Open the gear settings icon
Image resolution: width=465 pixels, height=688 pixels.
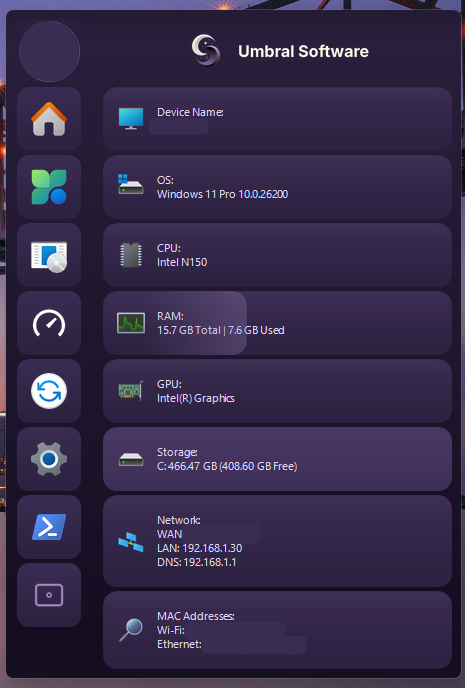[x=49, y=459]
